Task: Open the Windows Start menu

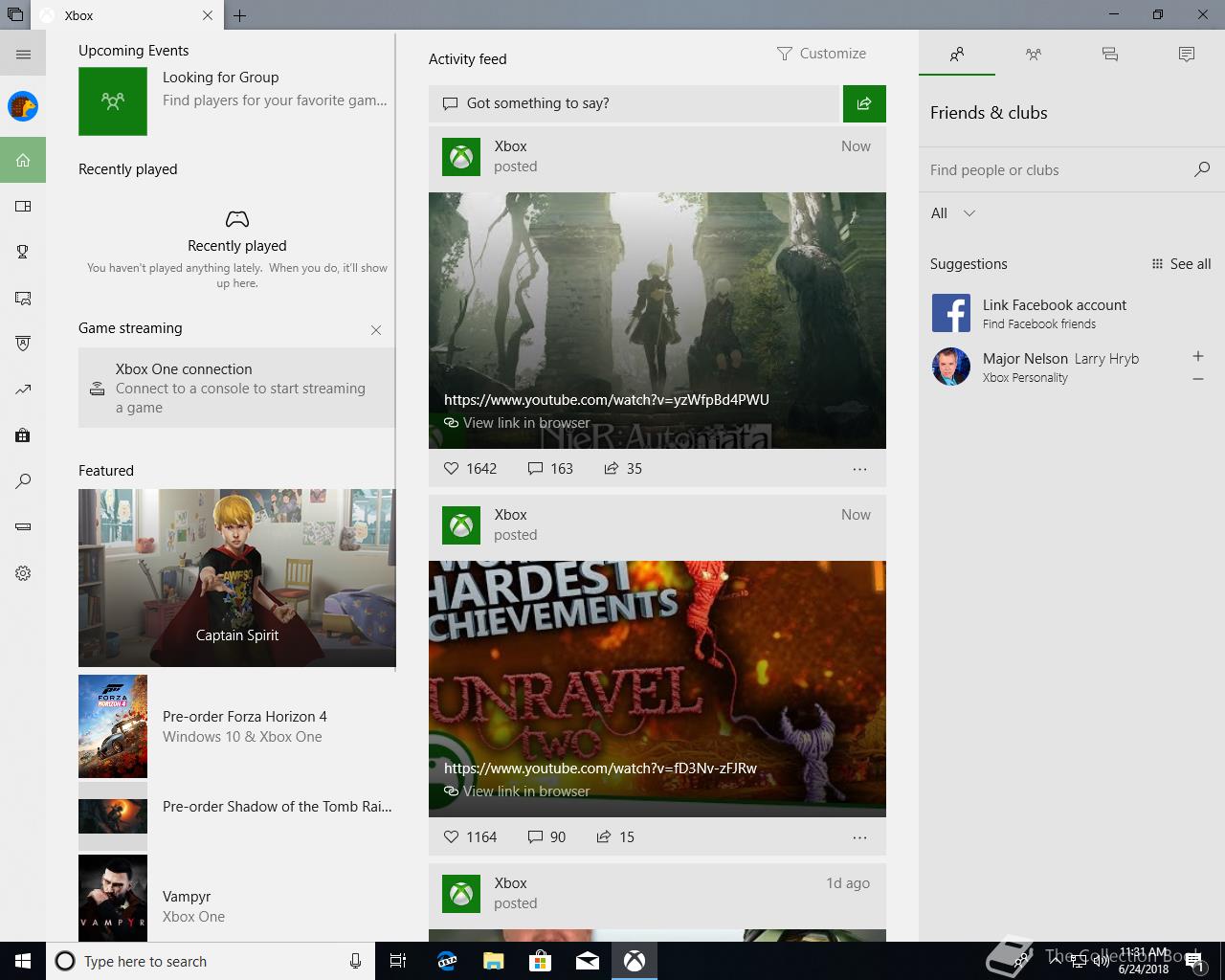Action: click(x=23, y=961)
